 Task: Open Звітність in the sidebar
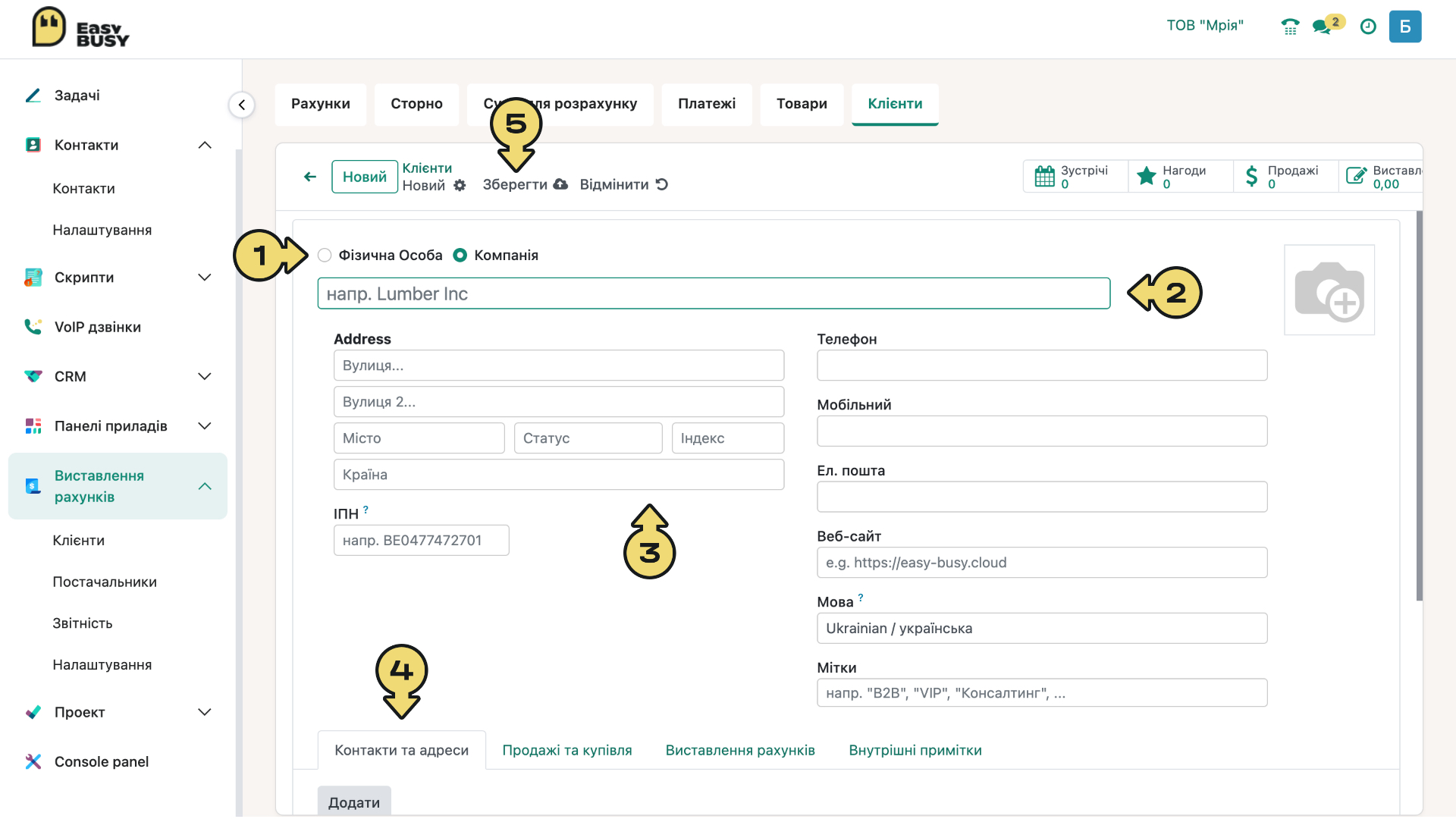tap(83, 623)
